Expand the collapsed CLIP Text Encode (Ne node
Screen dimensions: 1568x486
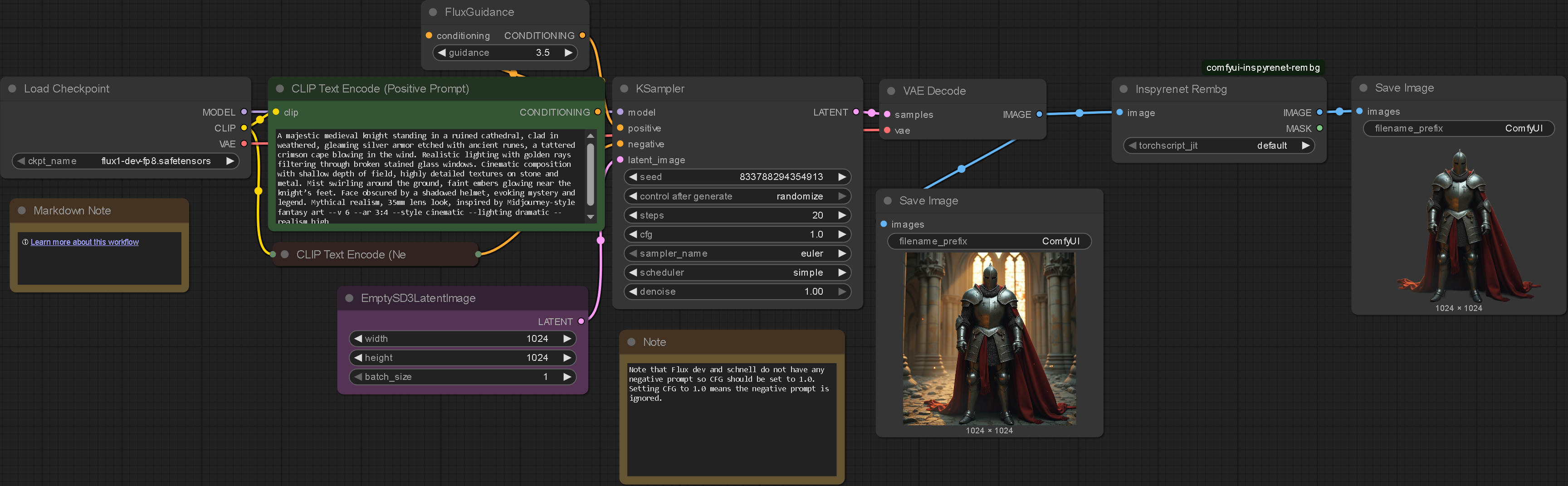pyautogui.click(x=284, y=254)
